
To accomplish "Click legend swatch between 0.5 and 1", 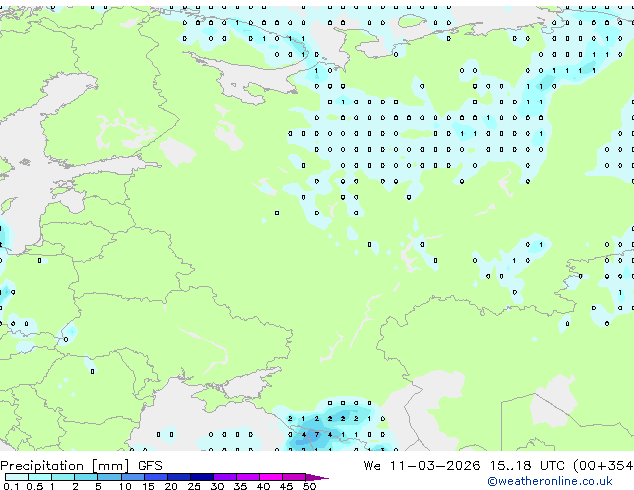I will pyautogui.click(x=40, y=477).
